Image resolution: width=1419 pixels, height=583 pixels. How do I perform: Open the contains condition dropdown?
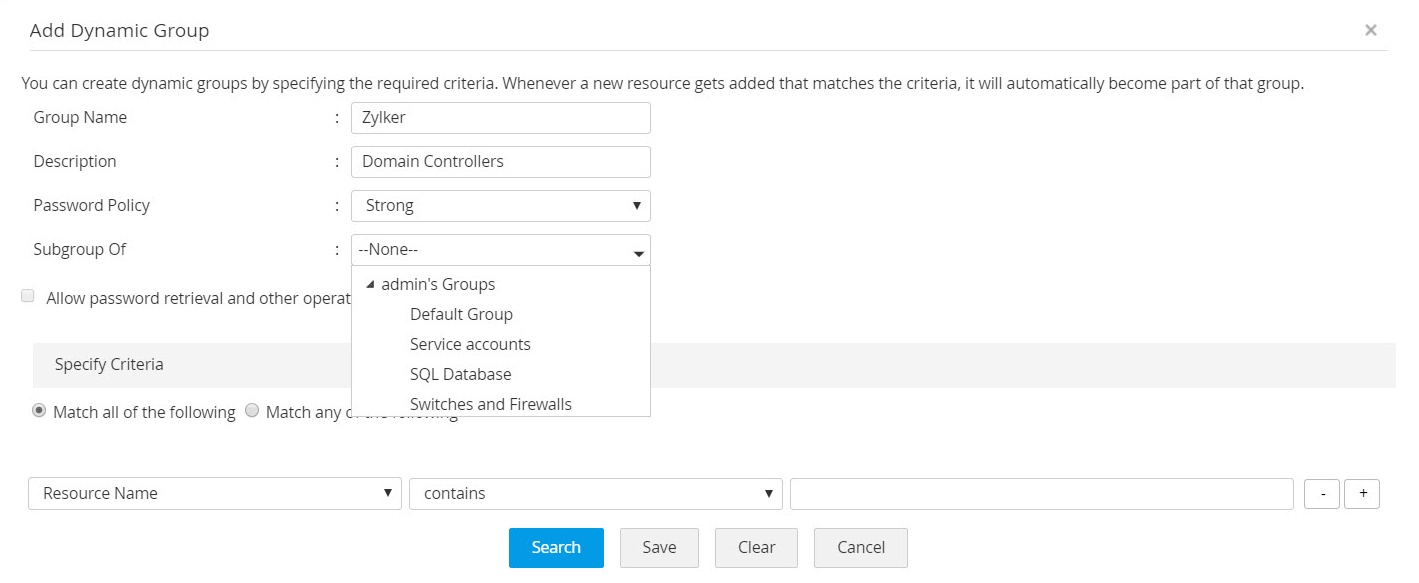pyautogui.click(x=595, y=494)
